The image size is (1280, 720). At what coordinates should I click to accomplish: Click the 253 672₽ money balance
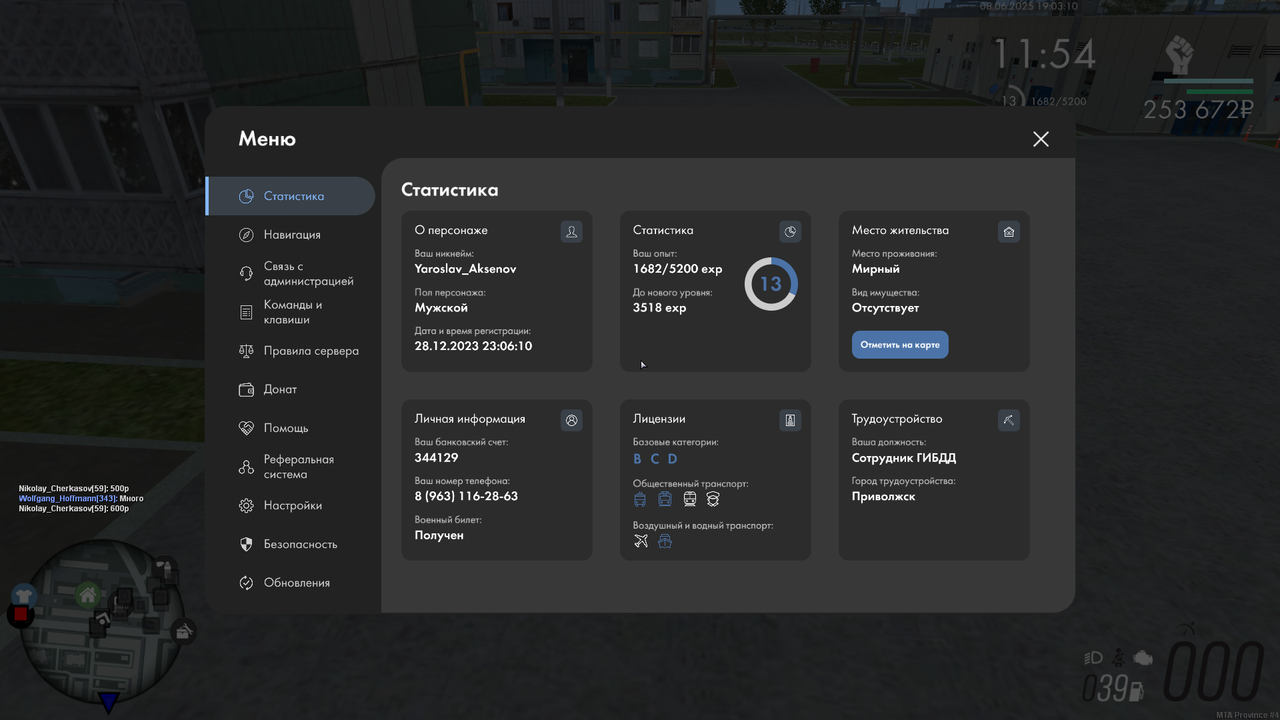[1198, 110]
